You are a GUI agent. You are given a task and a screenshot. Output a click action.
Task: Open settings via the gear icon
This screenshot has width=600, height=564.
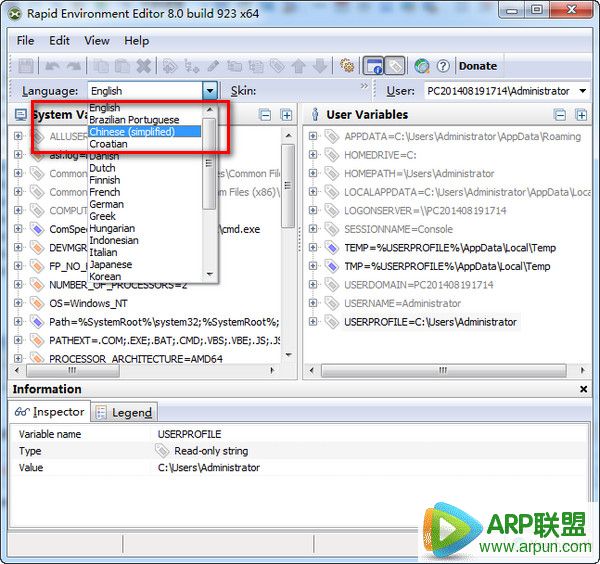[347, 66]
